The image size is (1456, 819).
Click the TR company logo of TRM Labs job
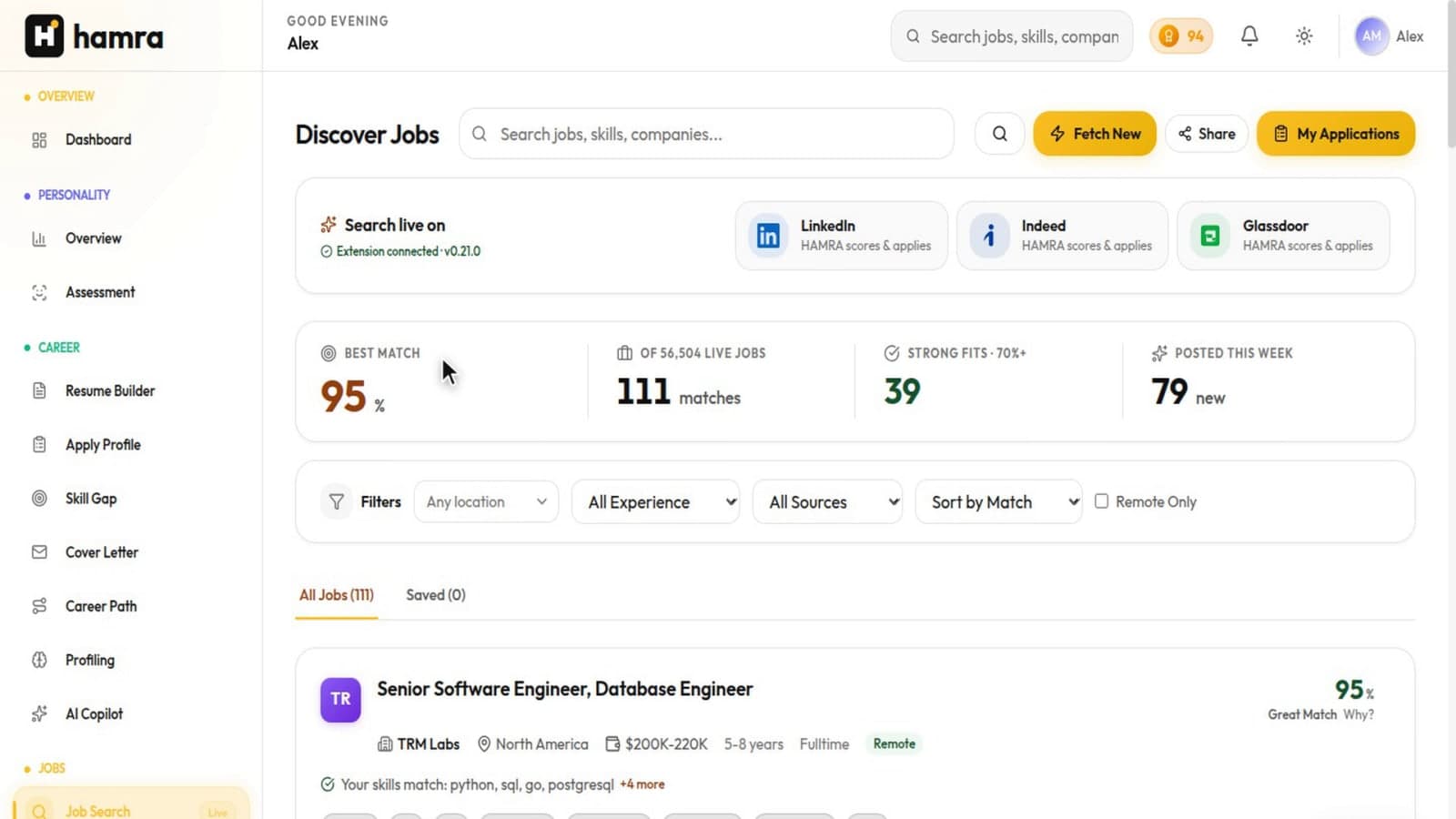click(x=340, y=699)
